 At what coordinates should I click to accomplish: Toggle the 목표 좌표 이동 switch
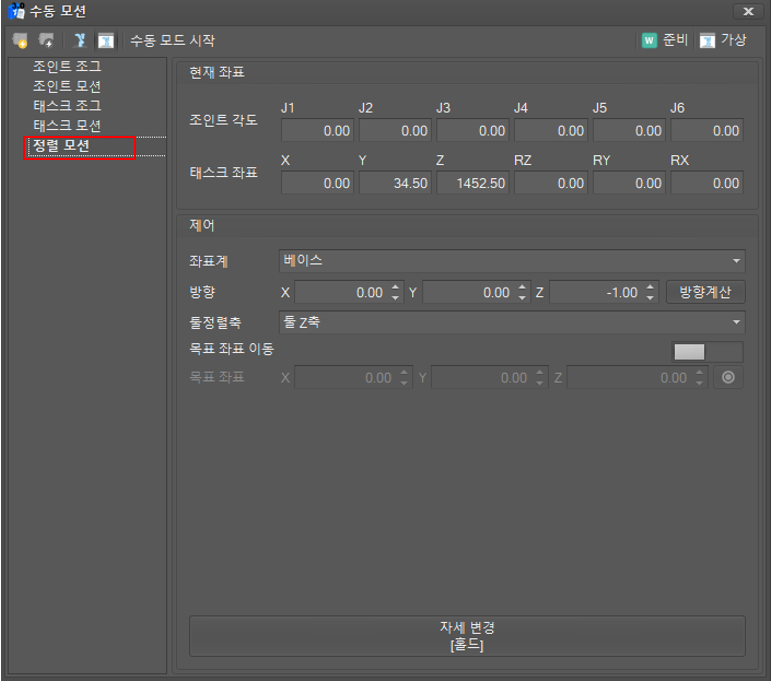(707, 351)
